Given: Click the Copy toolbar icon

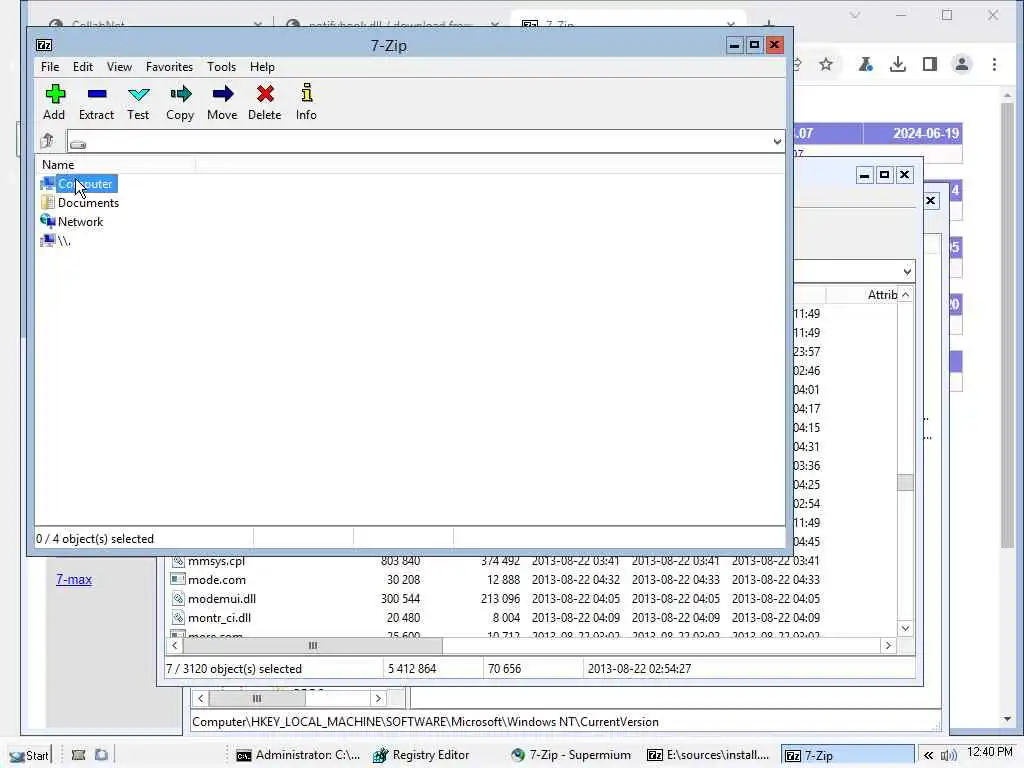Looking at the screenshot, I should [180, 95].
